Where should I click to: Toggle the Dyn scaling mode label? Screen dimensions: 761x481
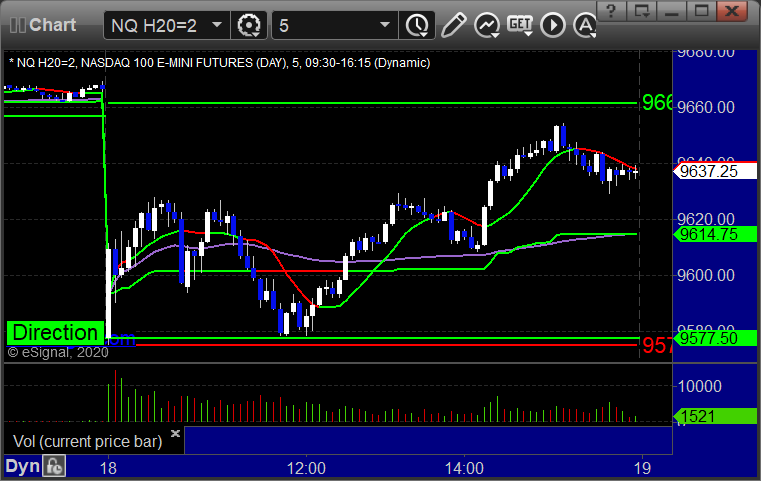(22, 466)
